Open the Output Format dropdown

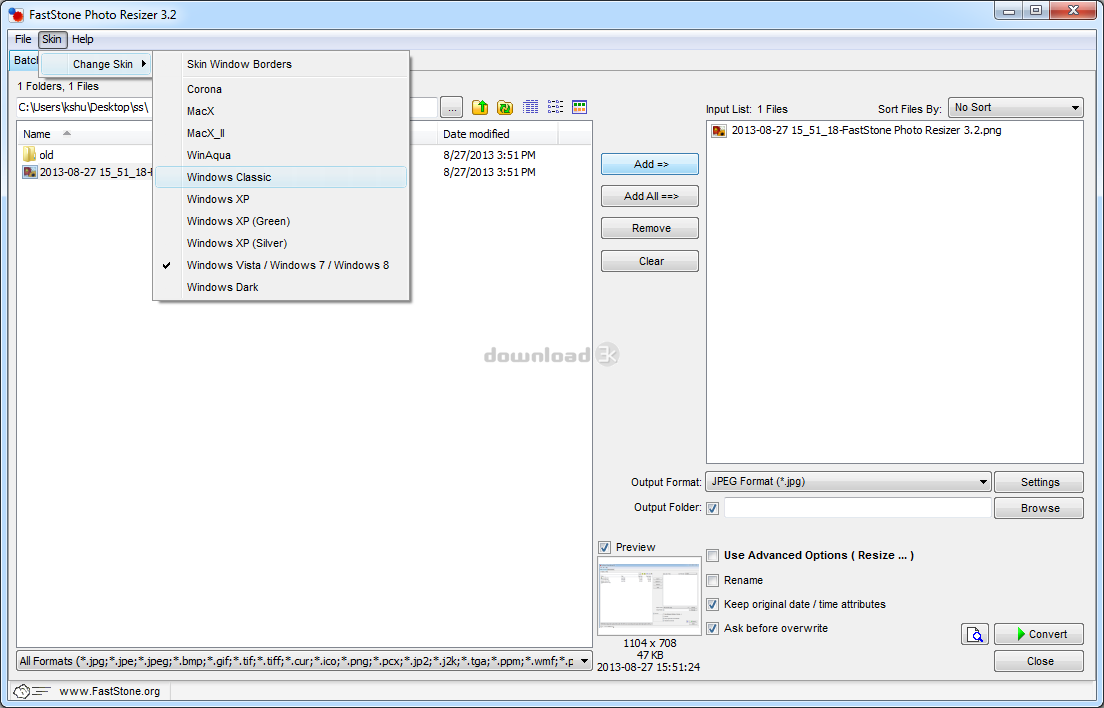(848, 481)
